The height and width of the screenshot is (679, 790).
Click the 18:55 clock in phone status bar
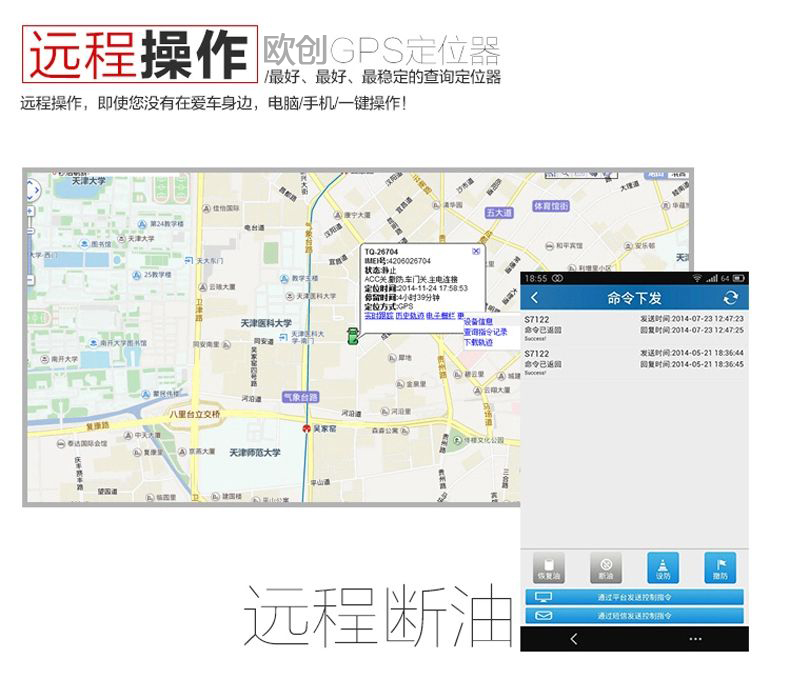click(x=536, y=278)
